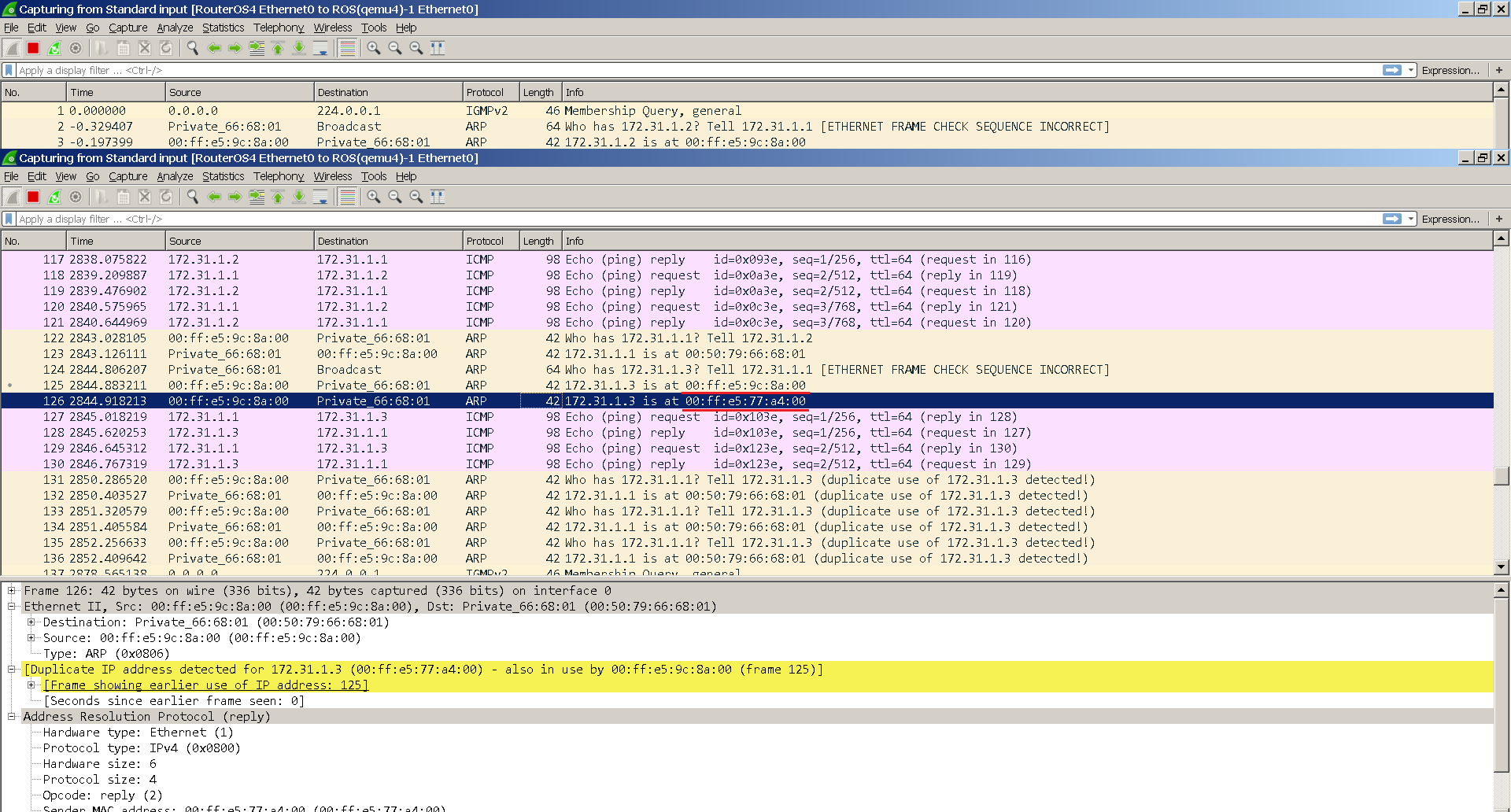Open the Telephony menu in front window
1511x812 pixels.
click(x=279, y=176)
